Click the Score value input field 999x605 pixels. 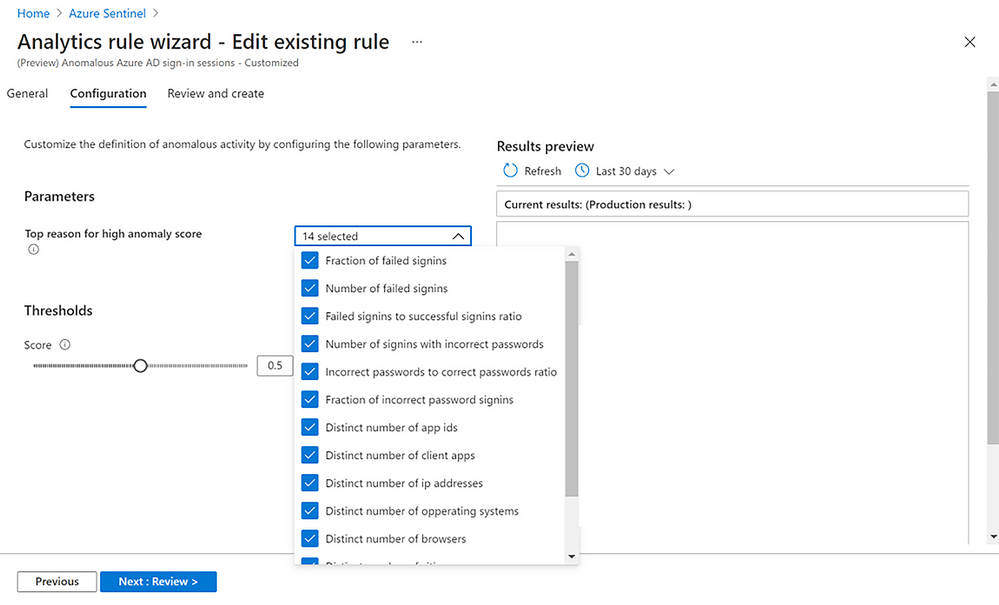click(275, 366)
